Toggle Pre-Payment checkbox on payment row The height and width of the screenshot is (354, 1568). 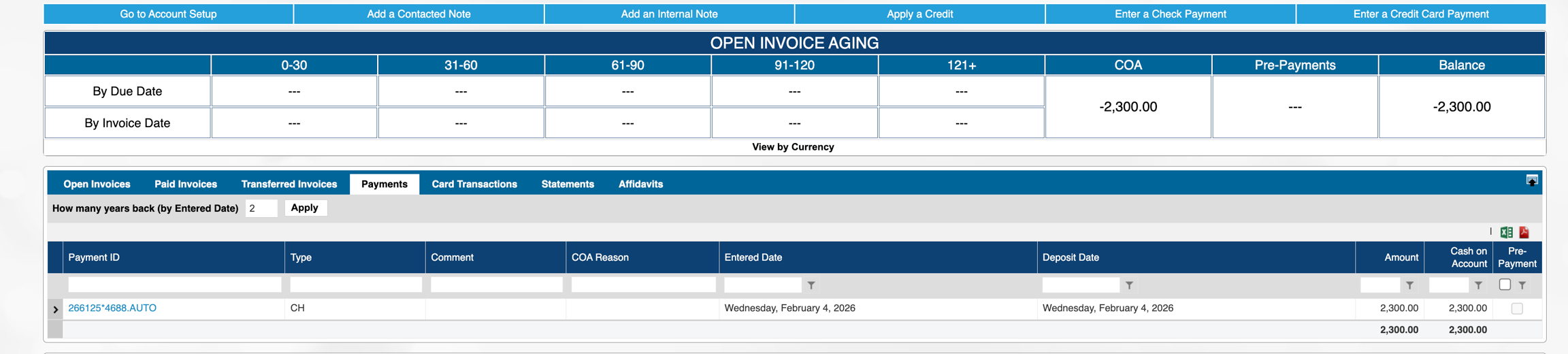point(1517,308)
